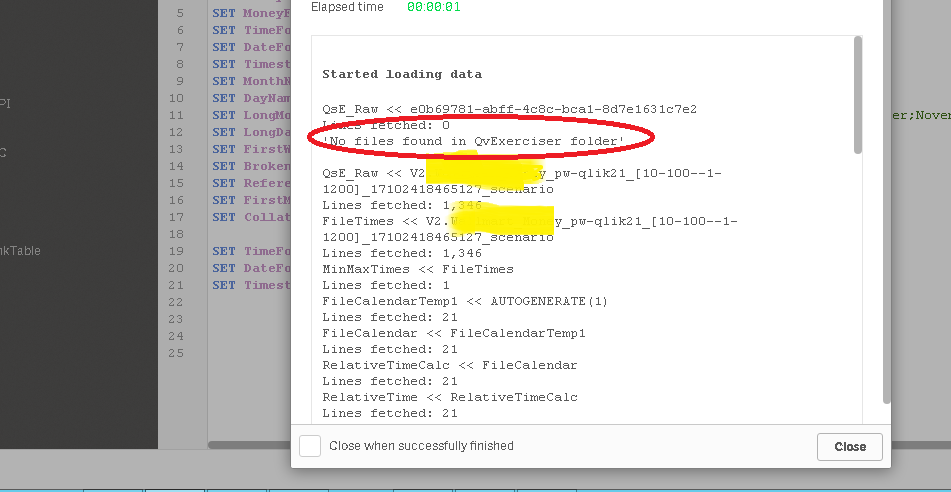Click script line 13 'SET FirstW'
This screenshot has width=951, height=492.
click(x=251, y=149)
